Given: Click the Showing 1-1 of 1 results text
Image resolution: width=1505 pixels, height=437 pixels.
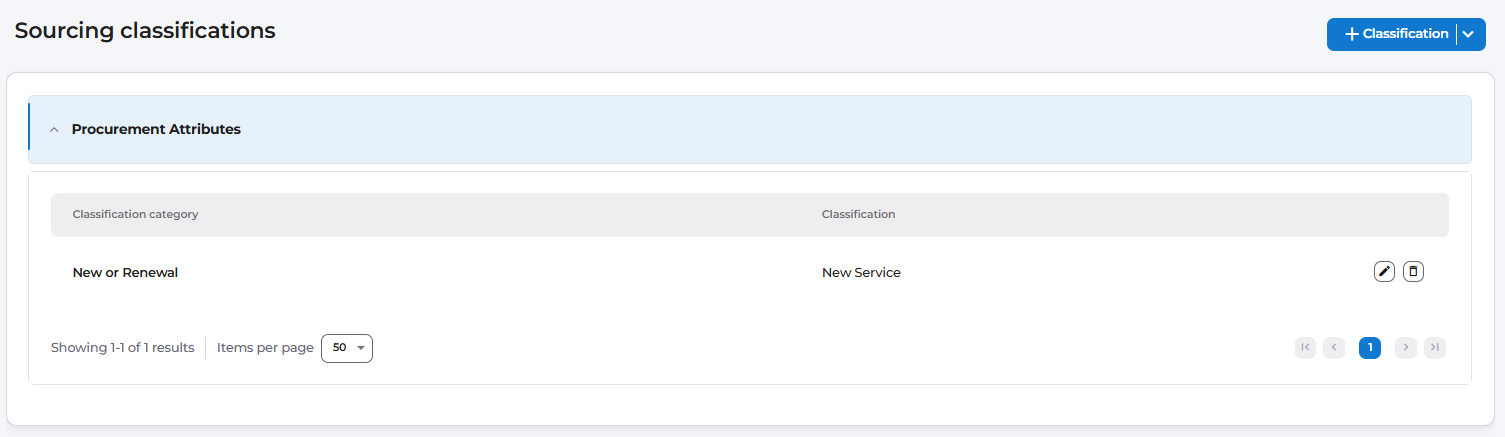Looking at the screenshot, I should 122,348.
